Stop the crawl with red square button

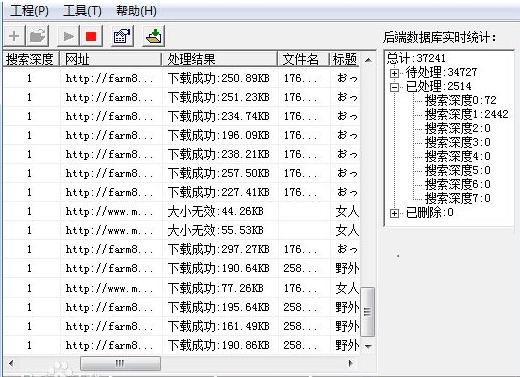pos(91,36)
